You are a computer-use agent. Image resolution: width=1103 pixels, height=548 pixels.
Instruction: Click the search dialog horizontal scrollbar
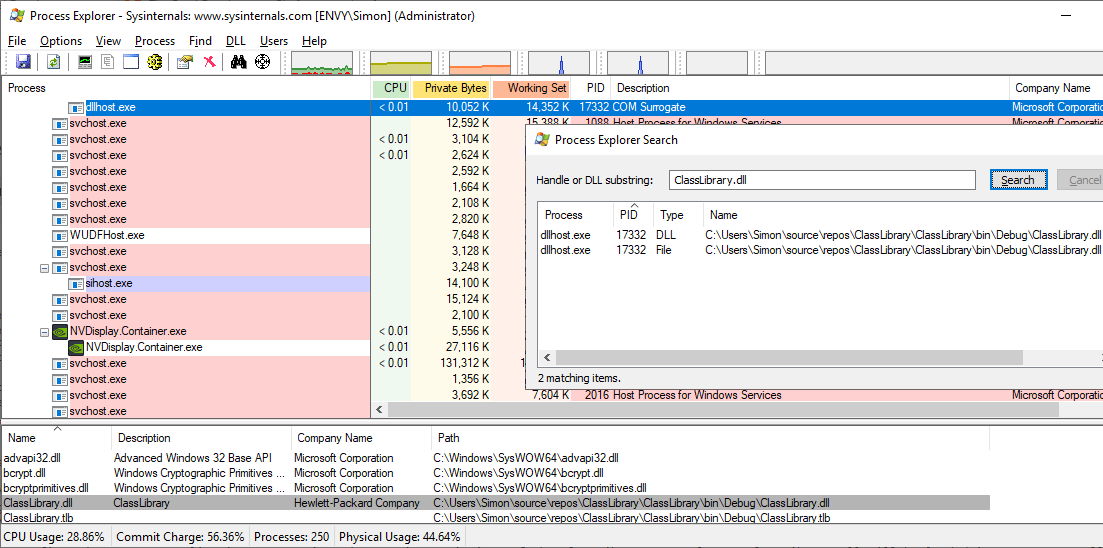coord(789,357)
